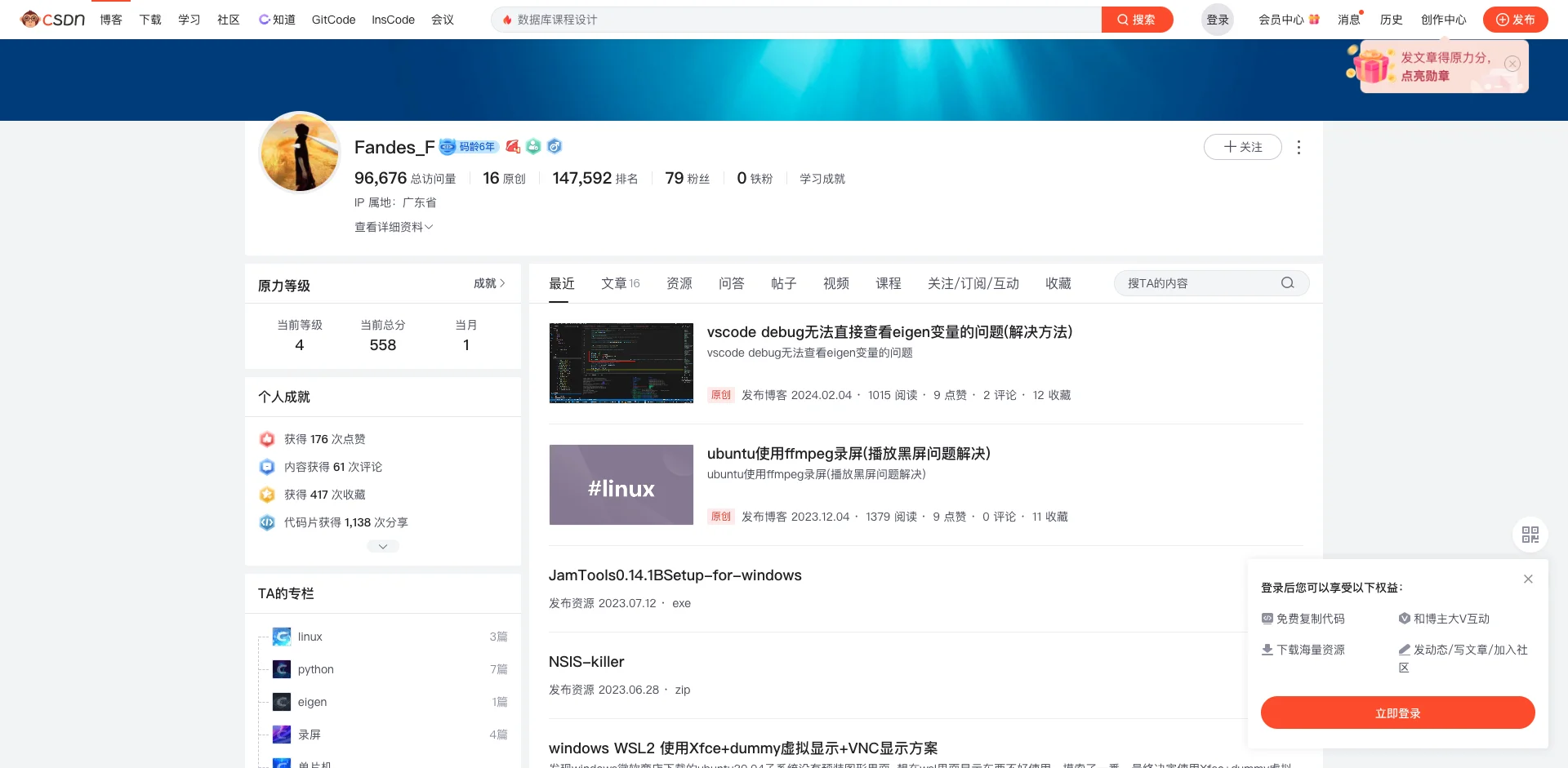Click the 评论 achievement icon
Image resolution: width=1568 pixels, height=768 pixels.
point(267,467)
